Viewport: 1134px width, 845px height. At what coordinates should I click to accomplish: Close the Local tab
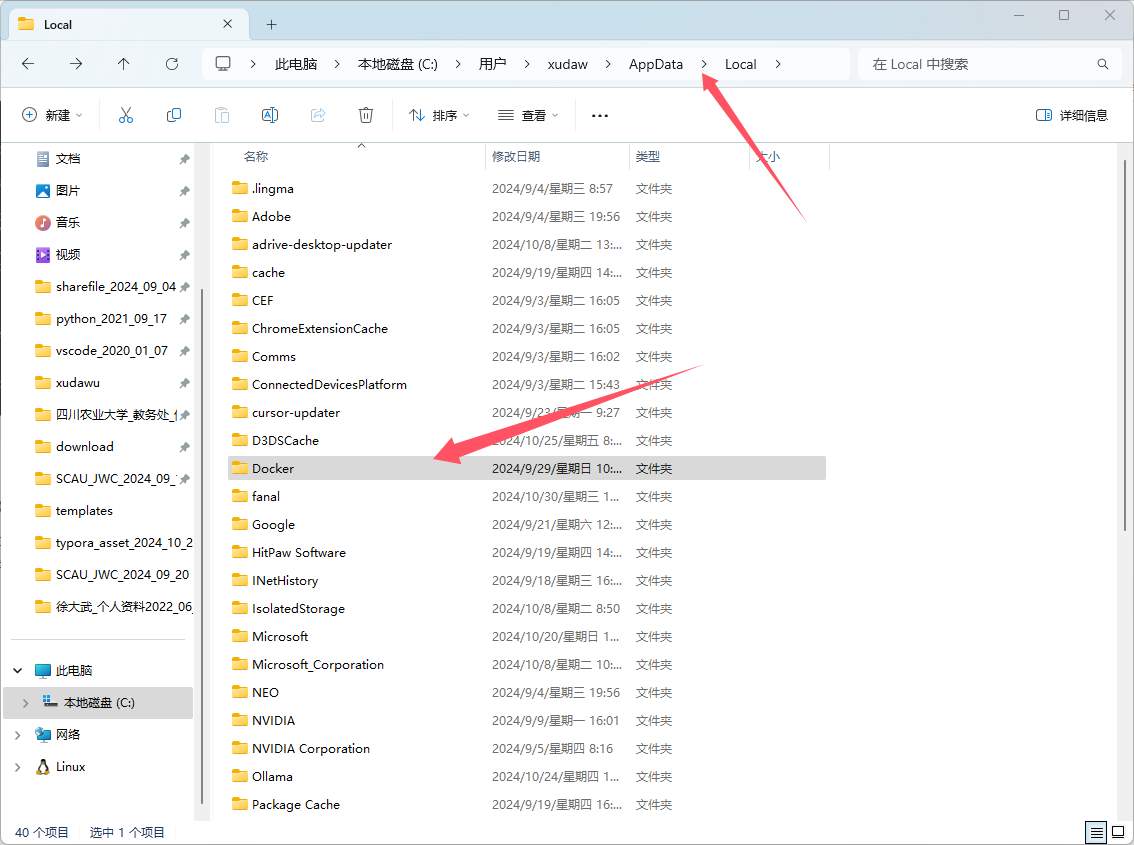tap(227, 24)
